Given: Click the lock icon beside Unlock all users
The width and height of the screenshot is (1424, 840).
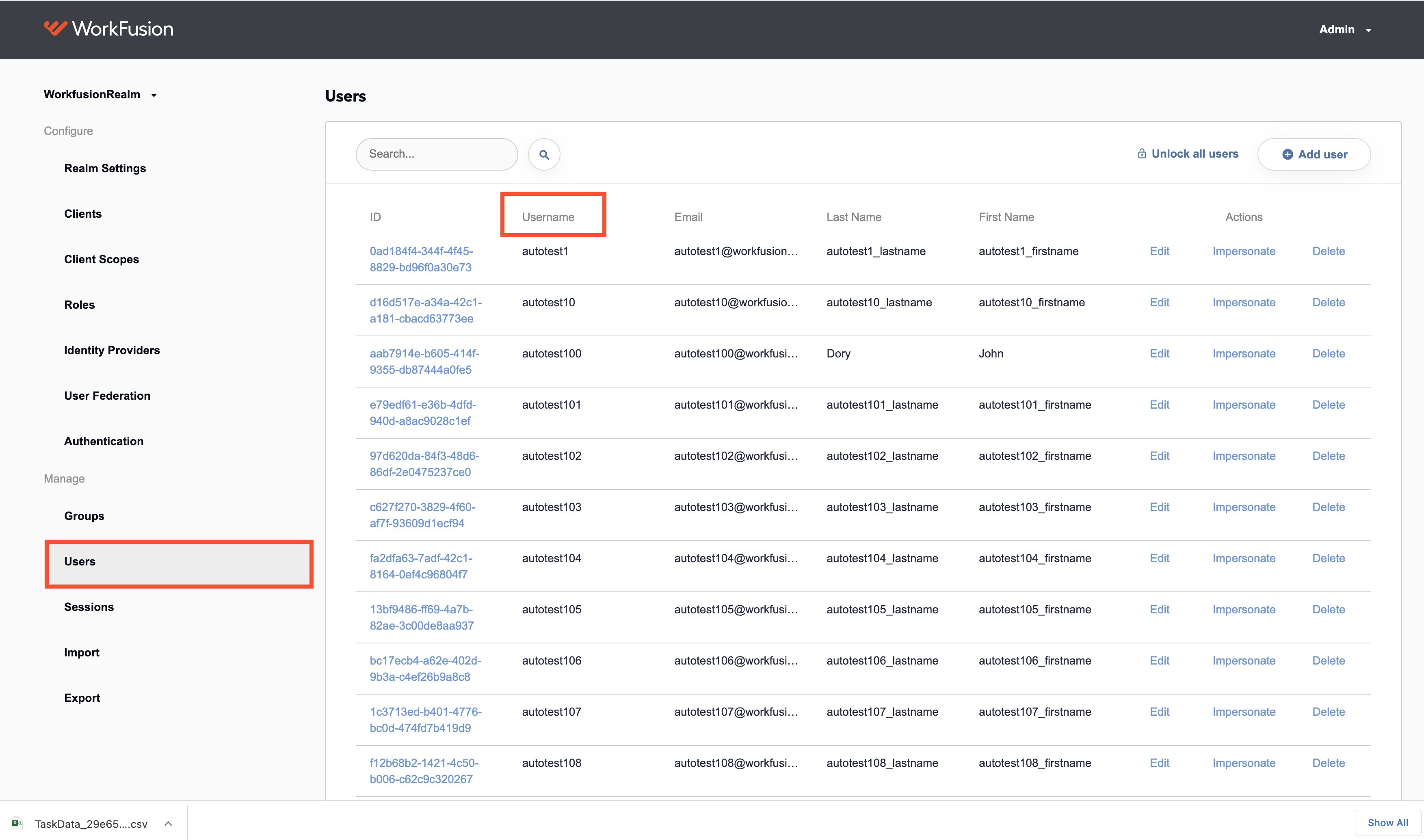Looking at the screenshot, I should [1142, 154].
